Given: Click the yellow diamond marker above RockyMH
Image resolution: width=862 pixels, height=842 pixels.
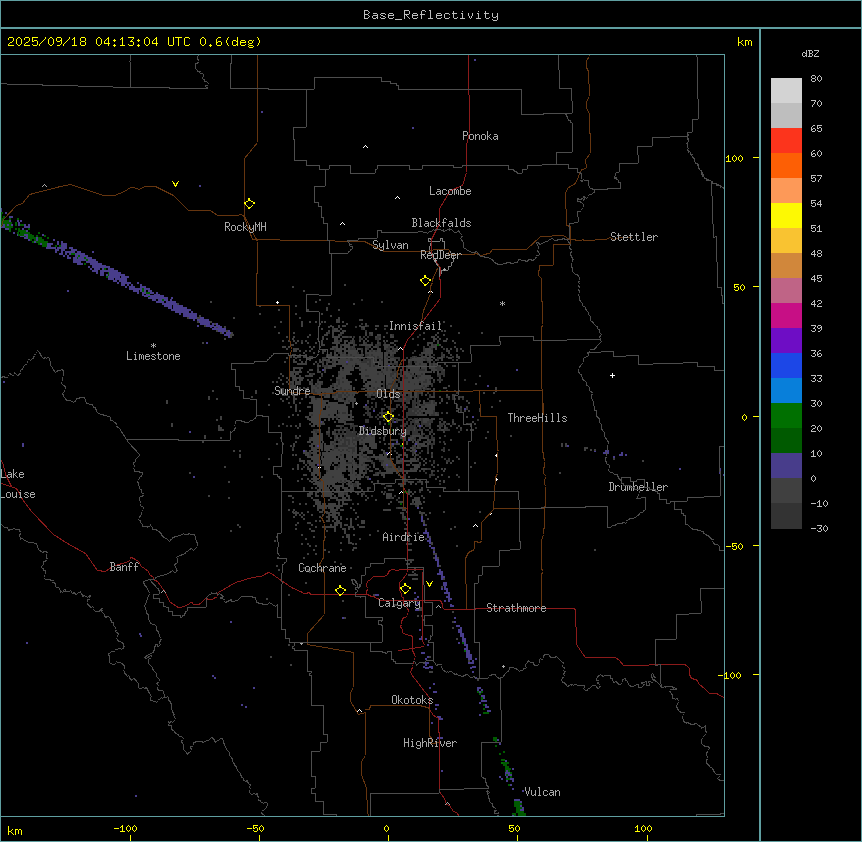Looking at the screenshot, I should (249, 203).
